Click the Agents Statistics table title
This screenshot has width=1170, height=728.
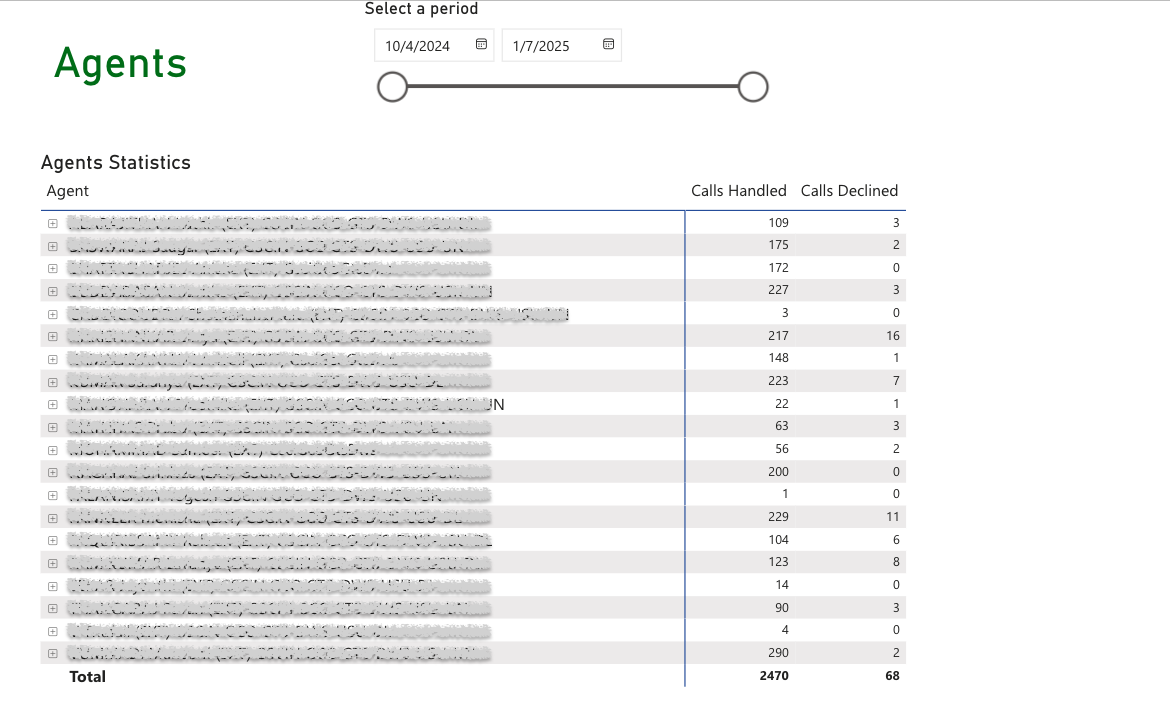[116, 162]
